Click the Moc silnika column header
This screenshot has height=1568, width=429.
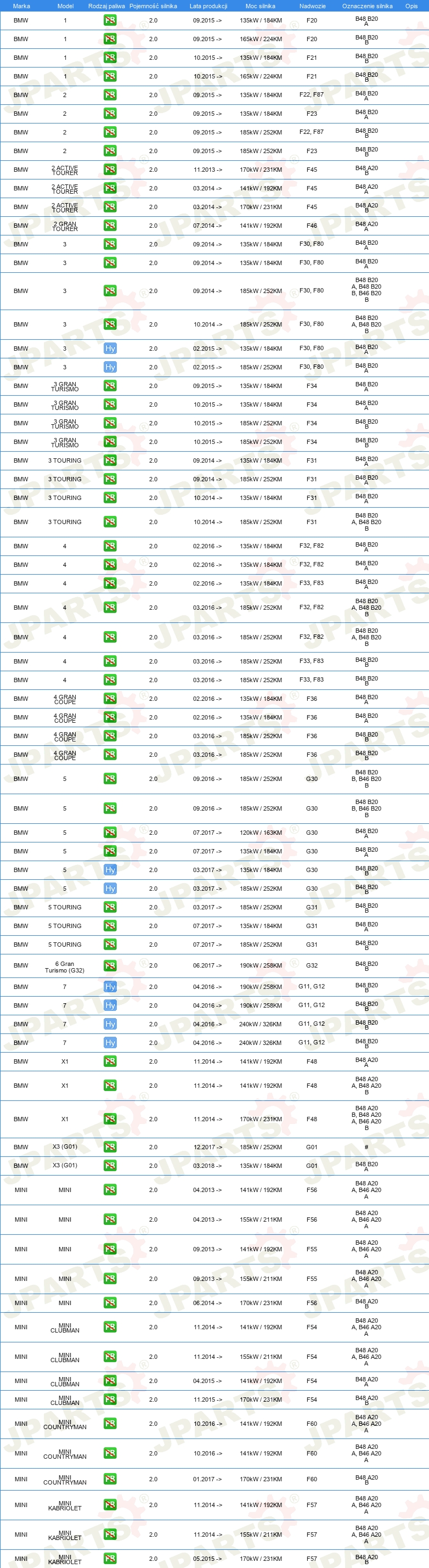click(261, 6)
